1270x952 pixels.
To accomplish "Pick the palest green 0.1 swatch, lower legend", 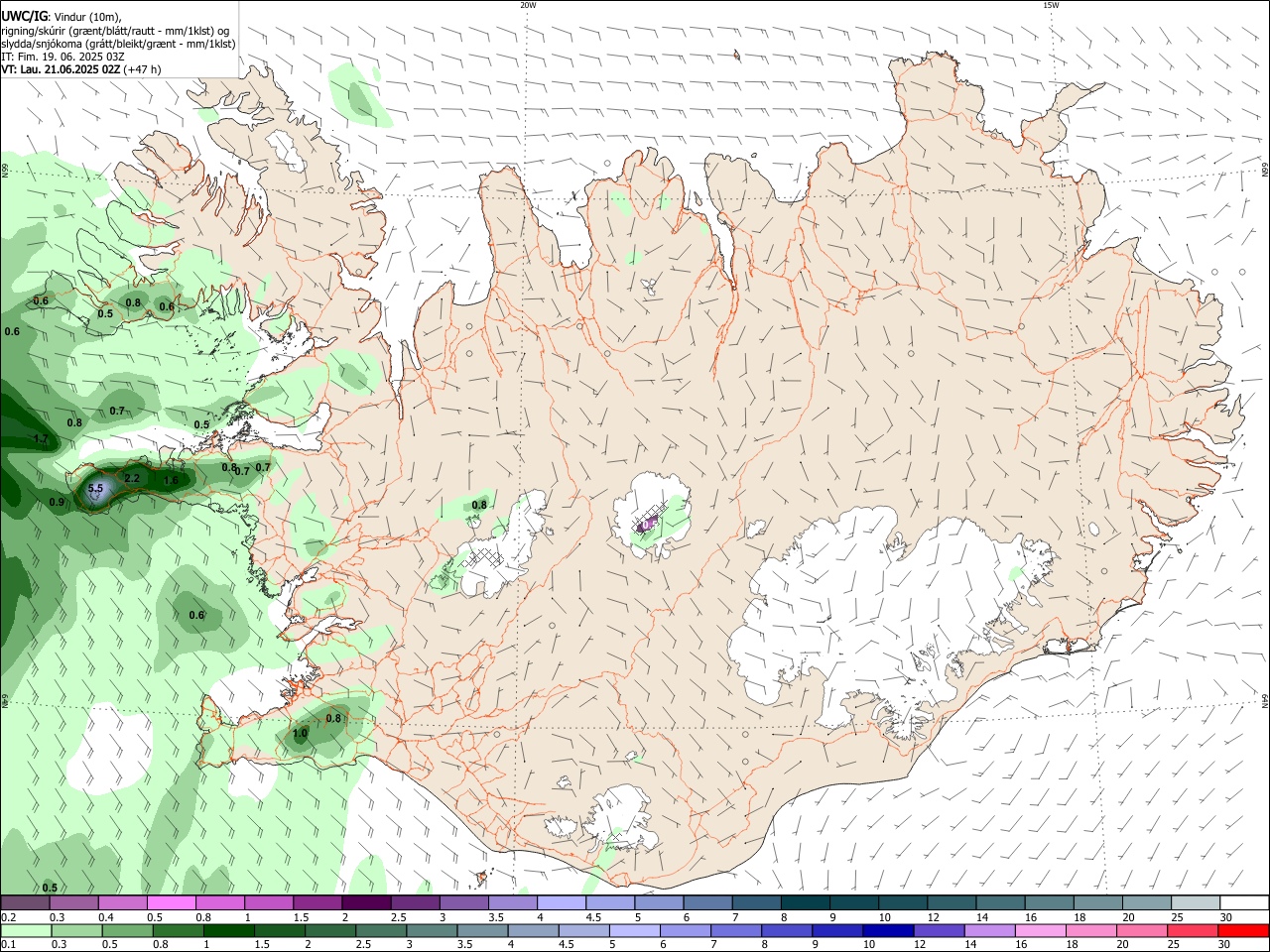I will click(25, 930).
